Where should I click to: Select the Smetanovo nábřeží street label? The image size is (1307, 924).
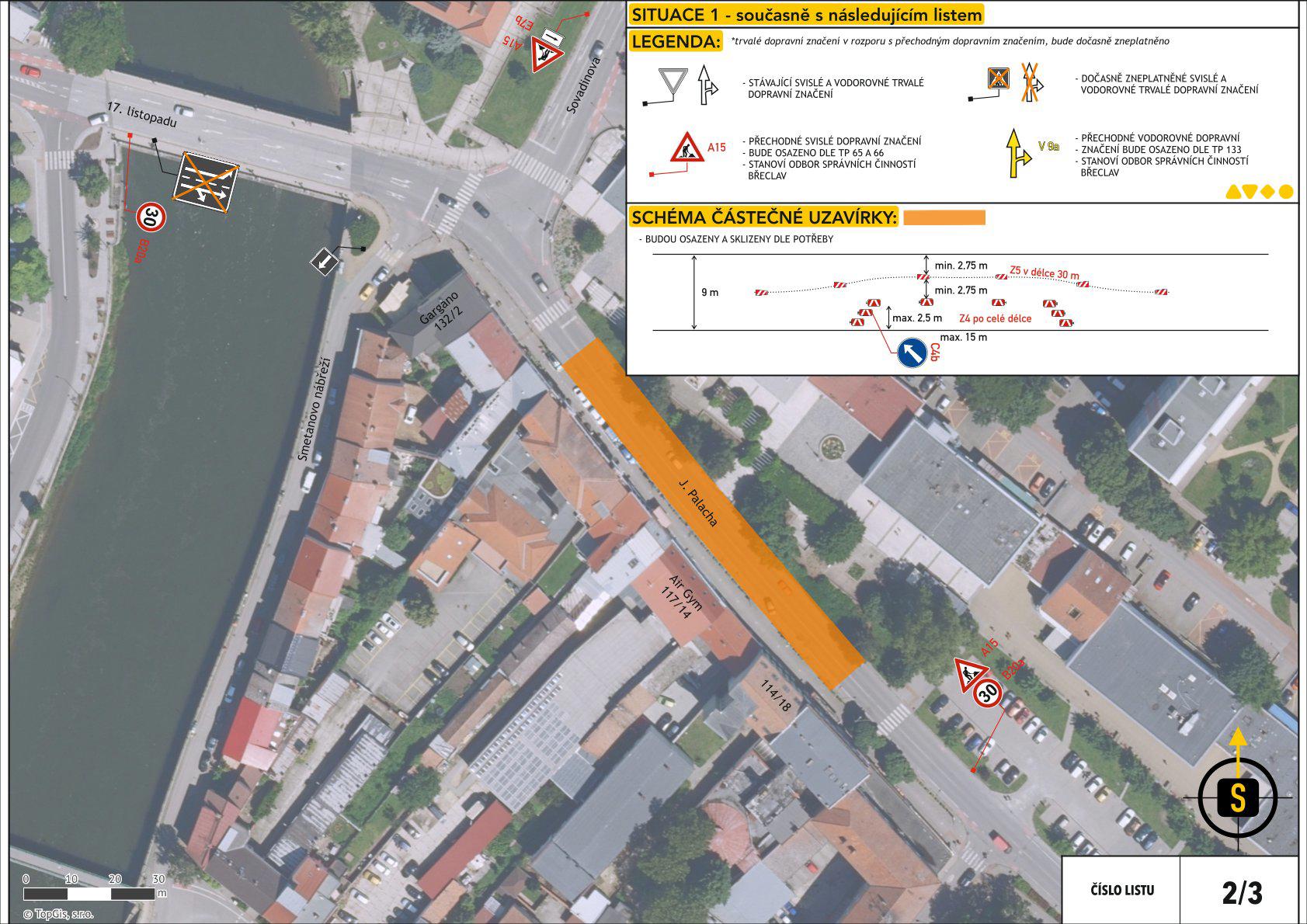click(x=315, y=408)
